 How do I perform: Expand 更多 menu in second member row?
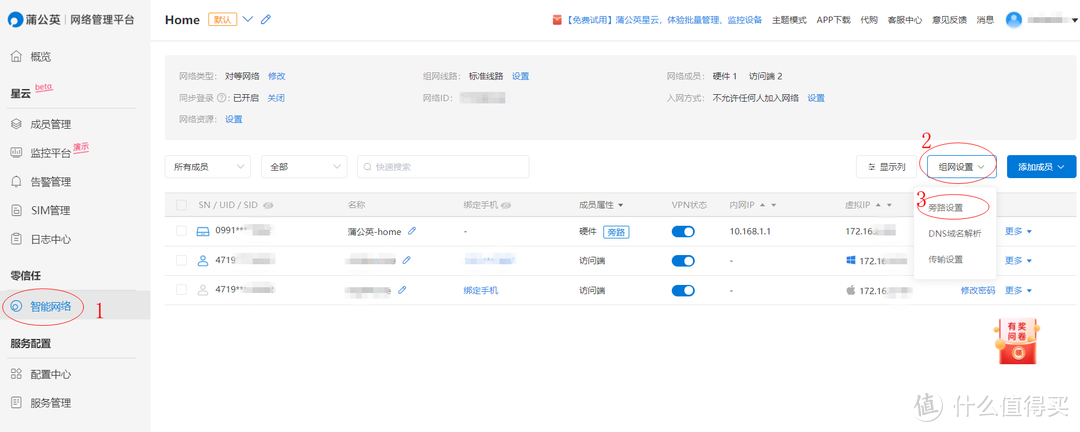(x=1019, y=260)
